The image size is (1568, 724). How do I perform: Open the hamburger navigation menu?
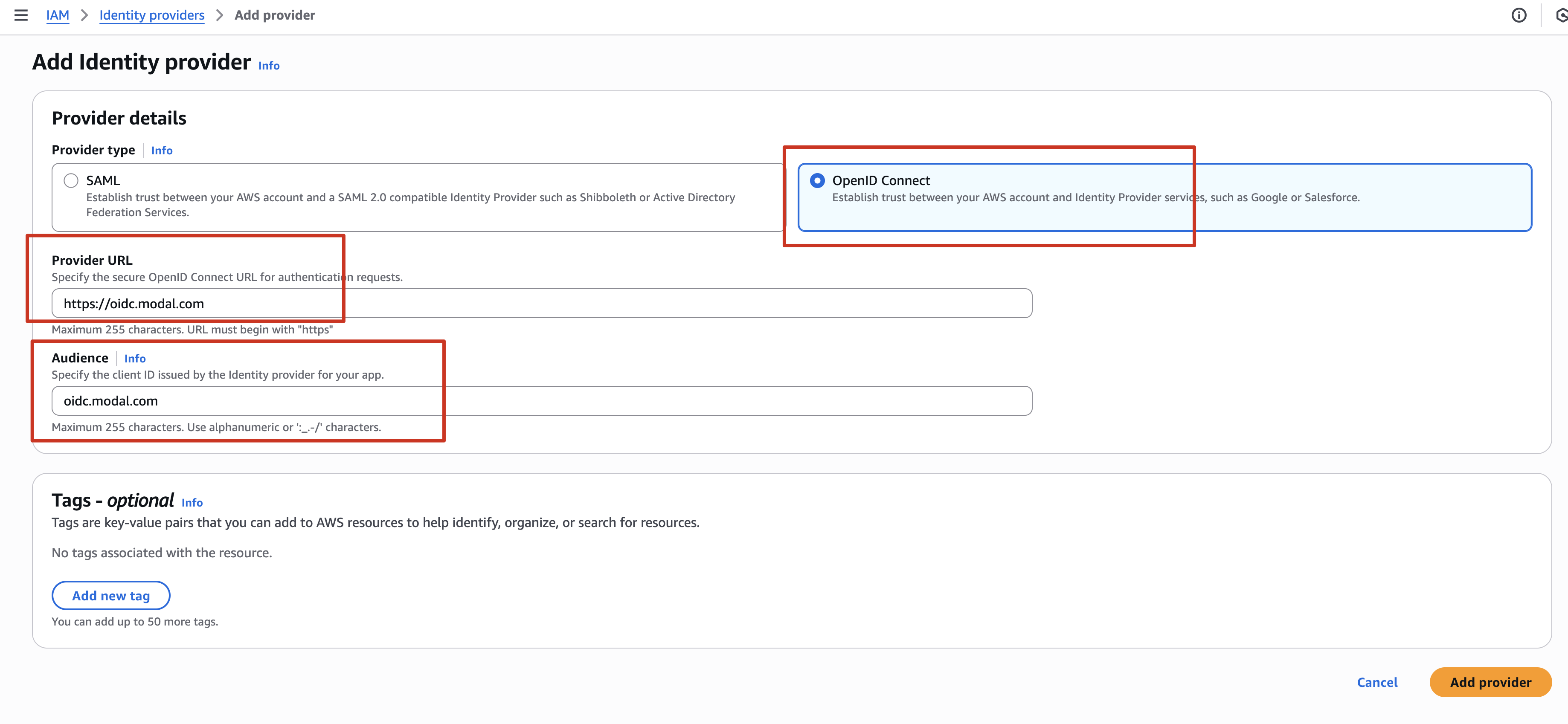pyautogui.click(x=21, y=15)
